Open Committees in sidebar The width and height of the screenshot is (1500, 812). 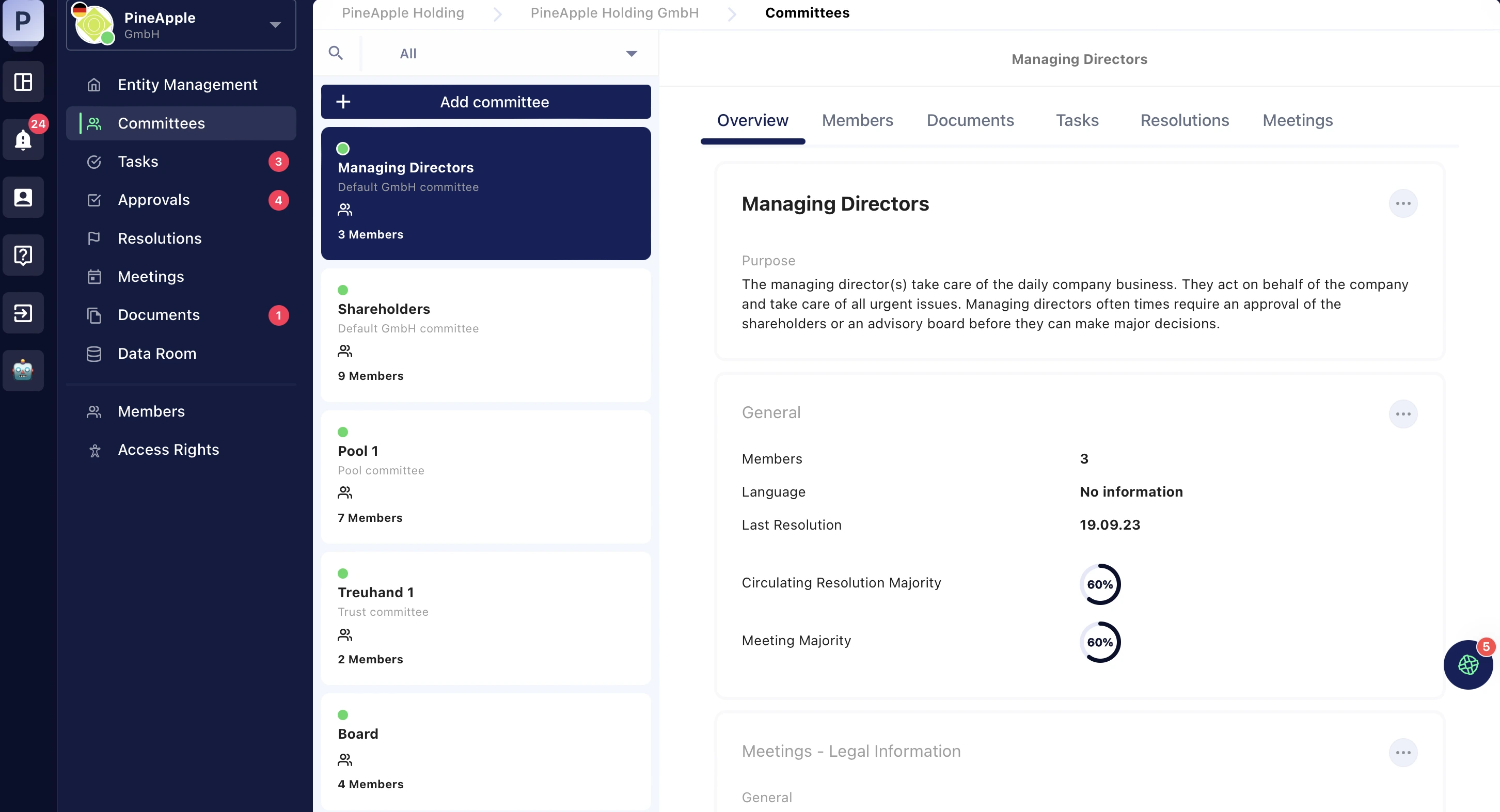point(181,123)
